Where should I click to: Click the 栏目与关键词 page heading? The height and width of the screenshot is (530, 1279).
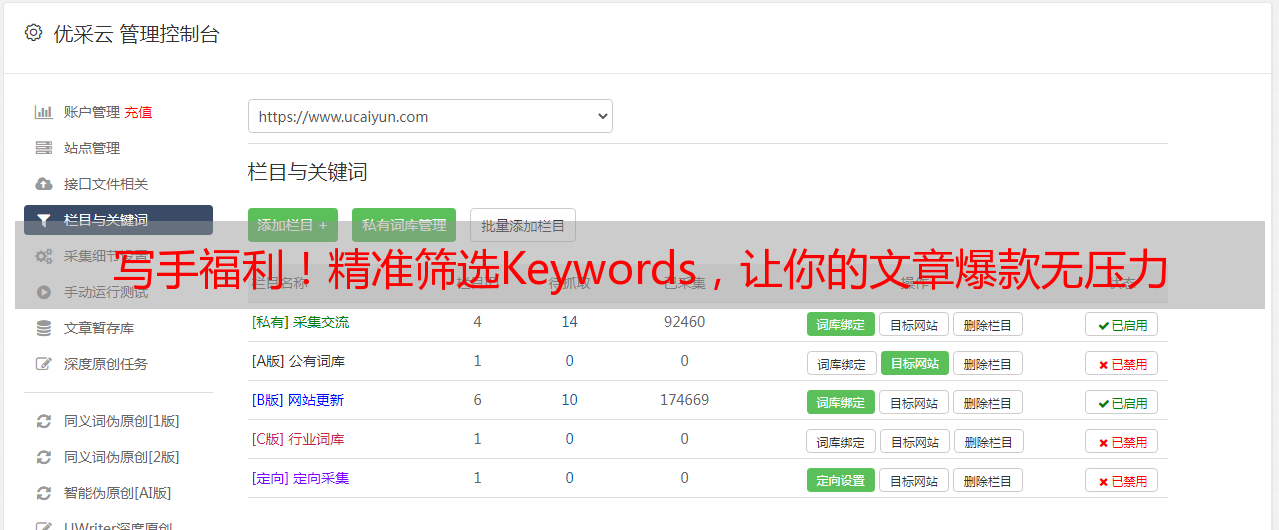(x=308, y=172)
